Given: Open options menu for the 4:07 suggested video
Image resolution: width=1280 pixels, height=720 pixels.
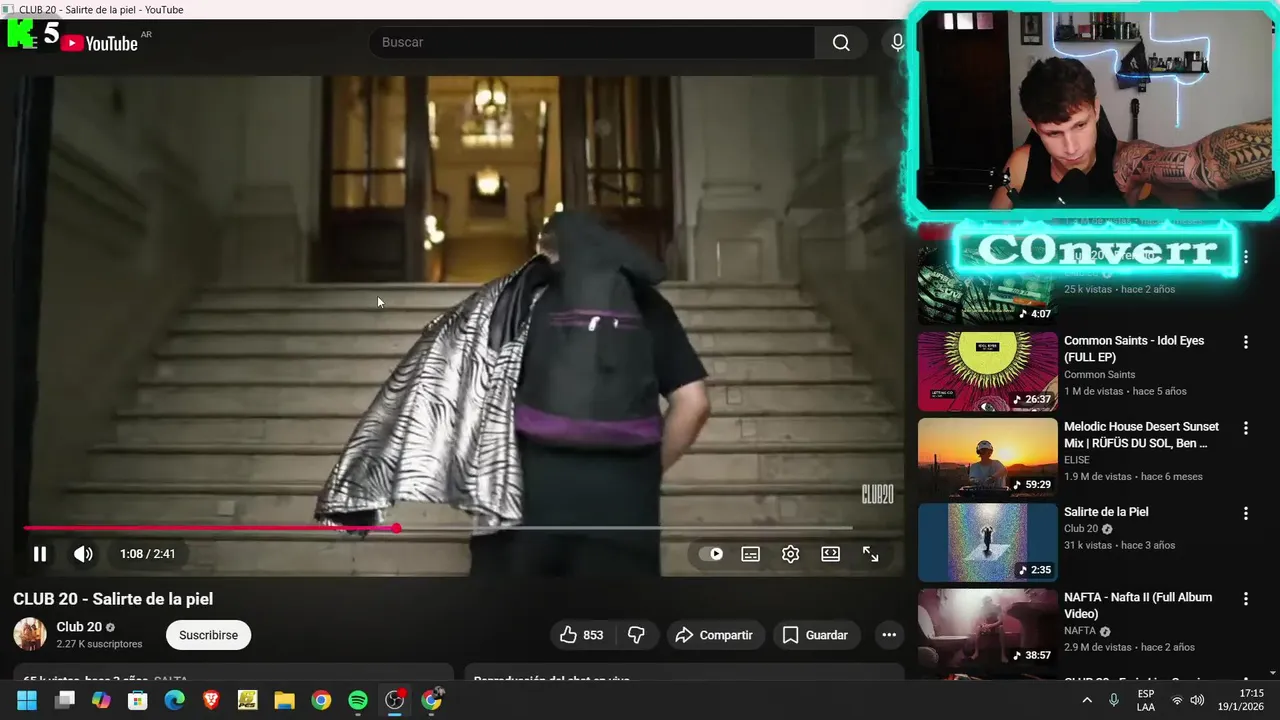Looking at the screenshot, I should point(1245,257).
